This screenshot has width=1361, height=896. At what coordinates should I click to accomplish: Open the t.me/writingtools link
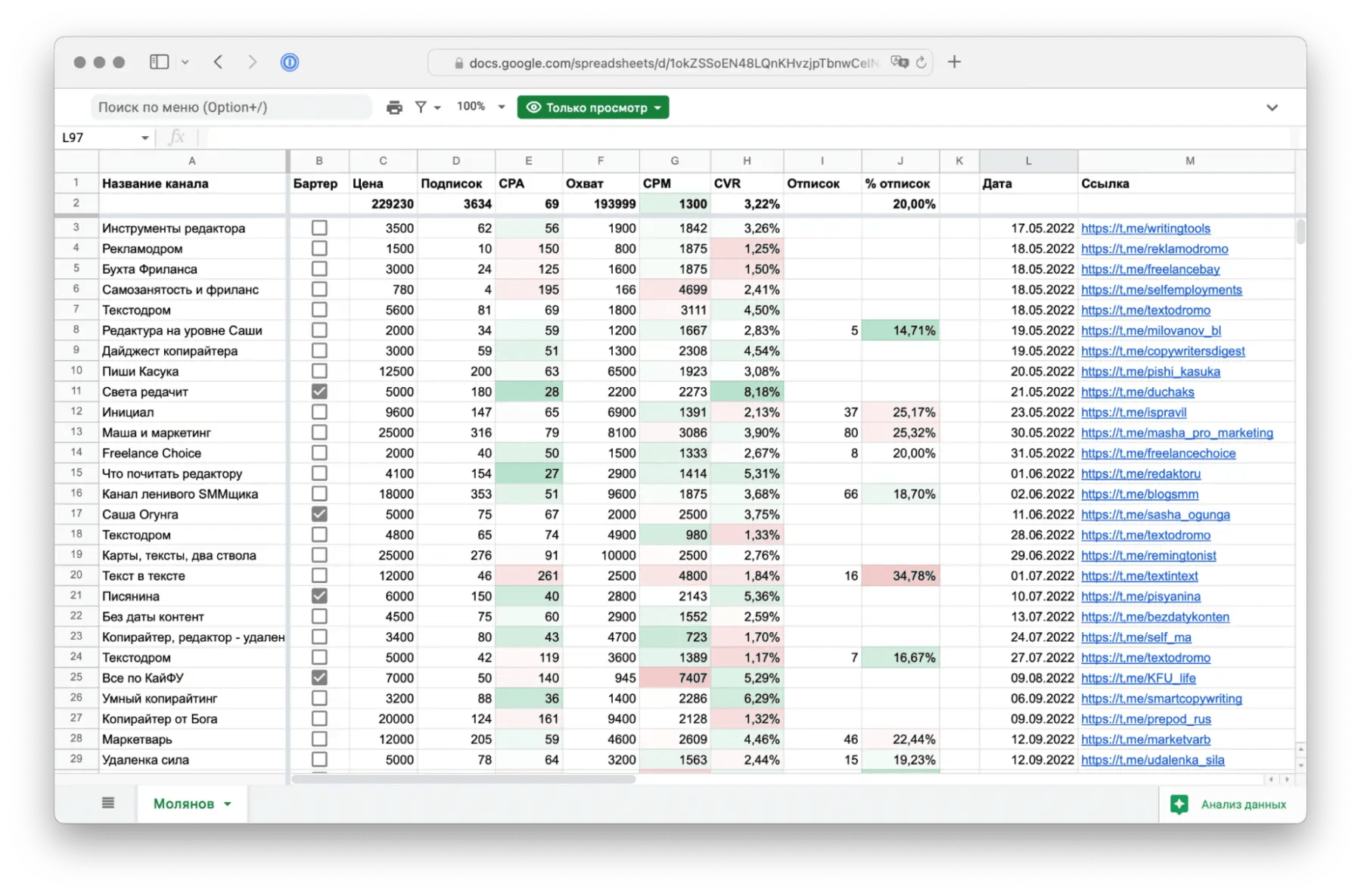[x=1145, y=228]
